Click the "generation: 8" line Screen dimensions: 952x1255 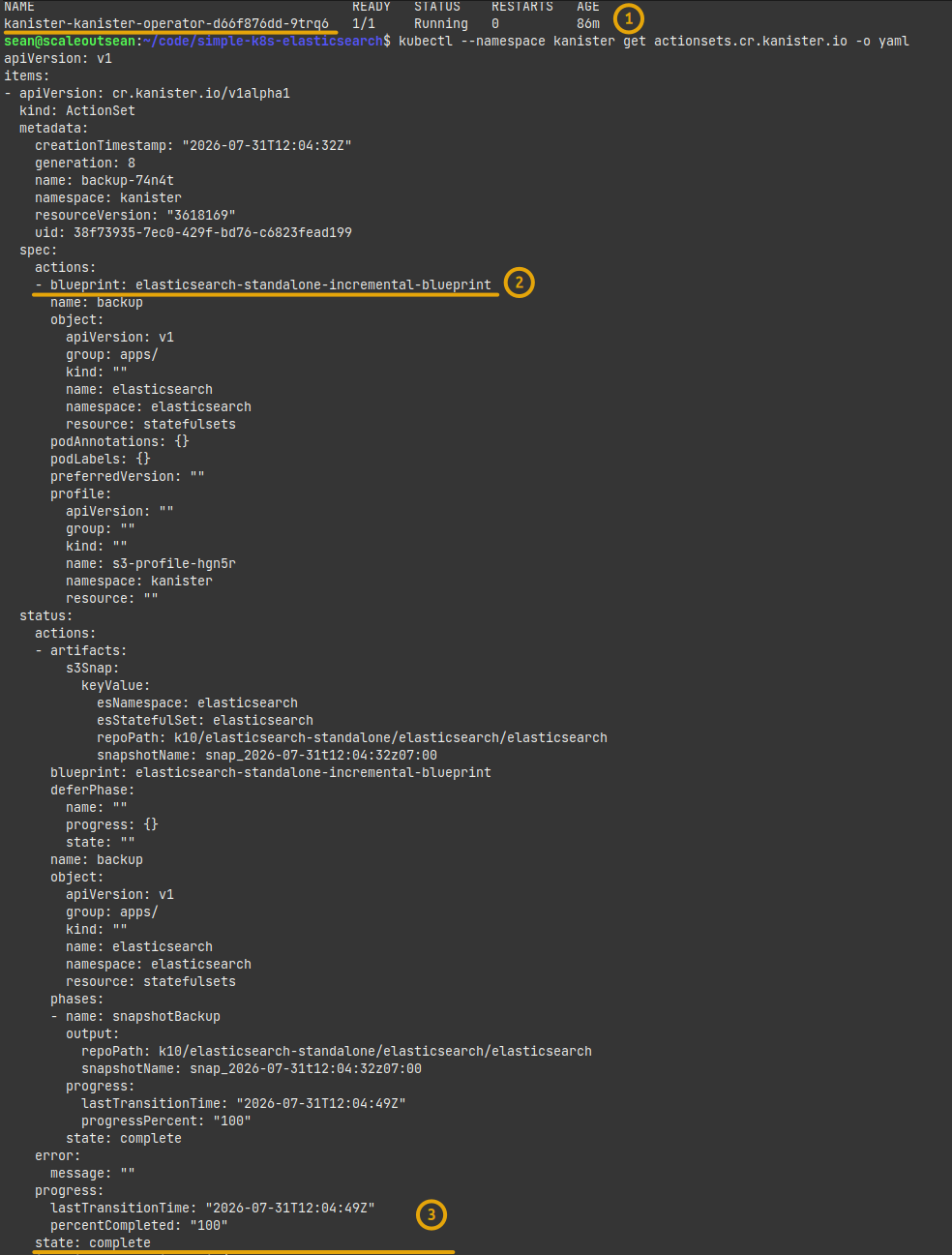click(85, 163)
